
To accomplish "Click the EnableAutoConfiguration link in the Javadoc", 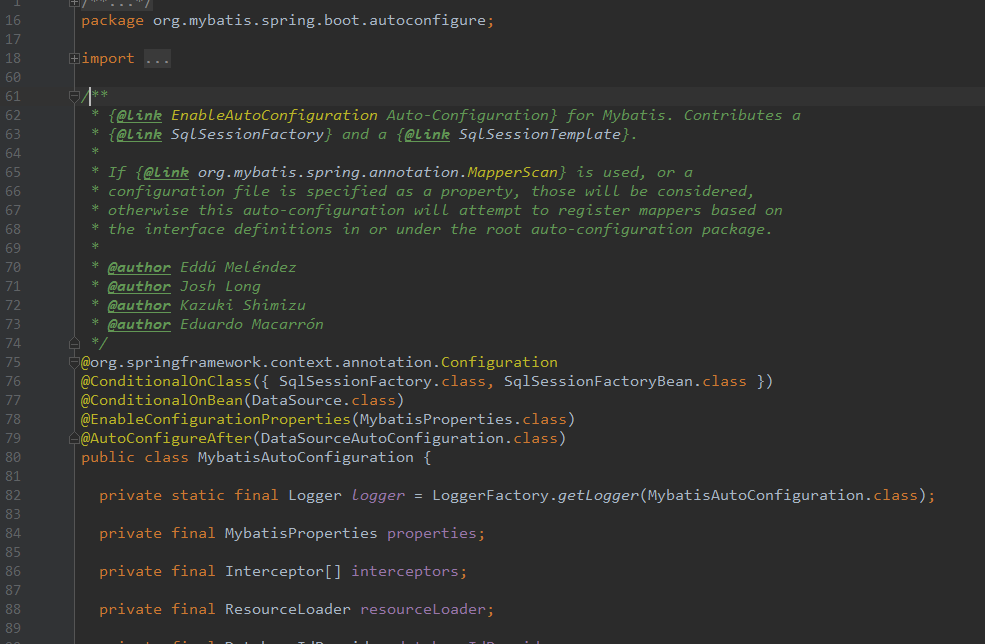I will click(x=275, y=116).
